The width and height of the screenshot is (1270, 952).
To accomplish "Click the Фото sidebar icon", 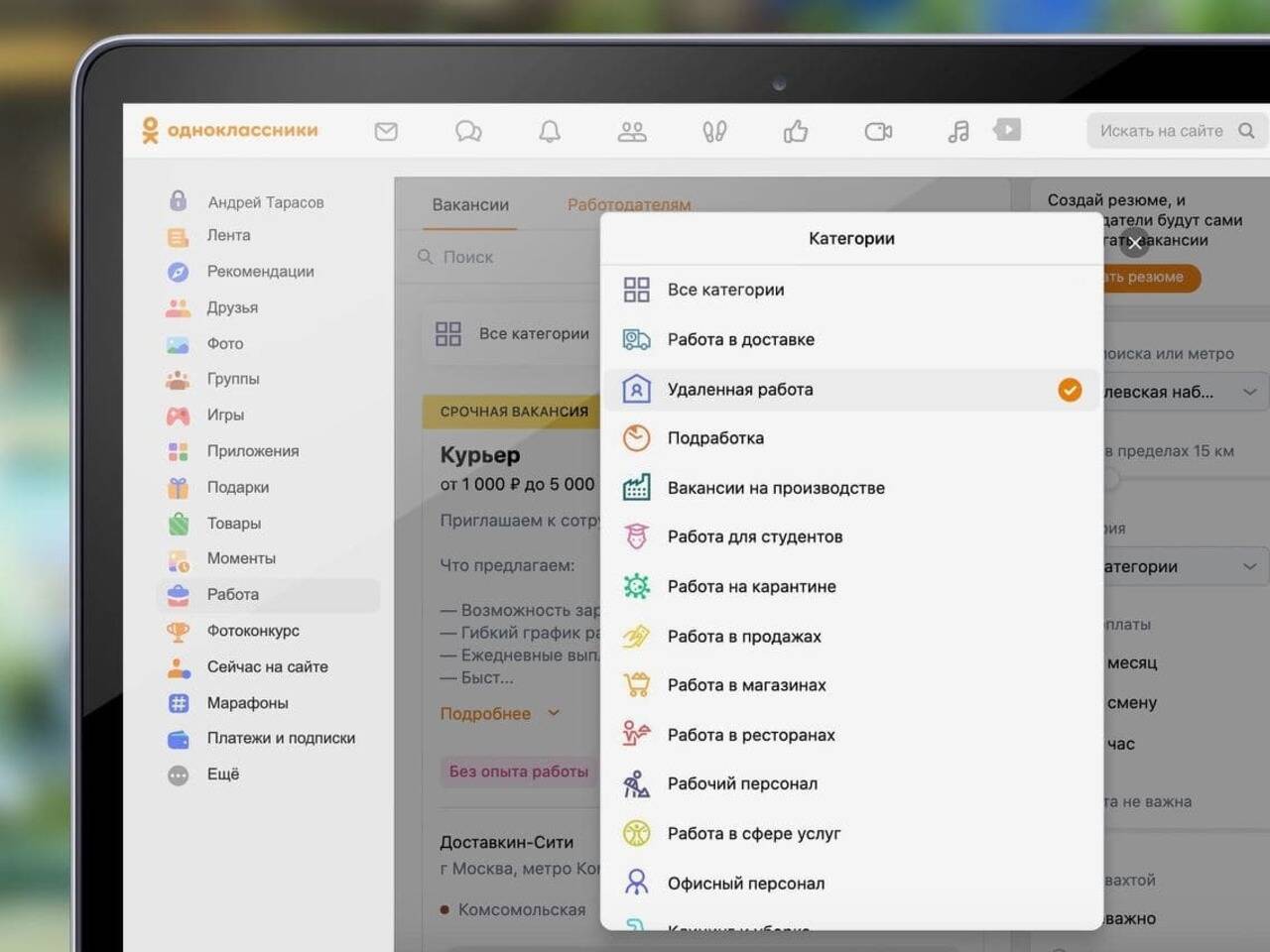I will click(178, 345).
